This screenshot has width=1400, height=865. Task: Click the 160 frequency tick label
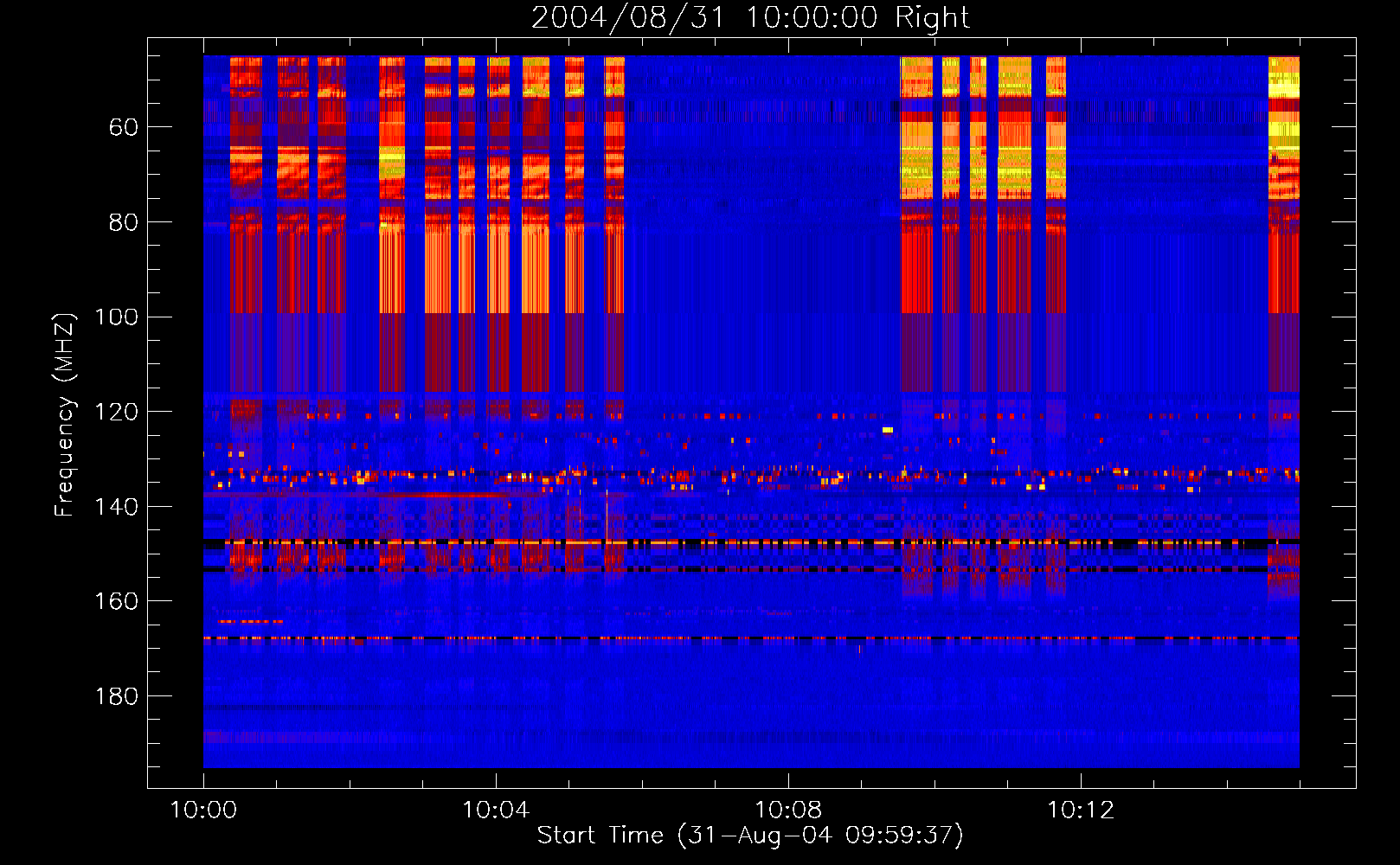click(116, 602)
